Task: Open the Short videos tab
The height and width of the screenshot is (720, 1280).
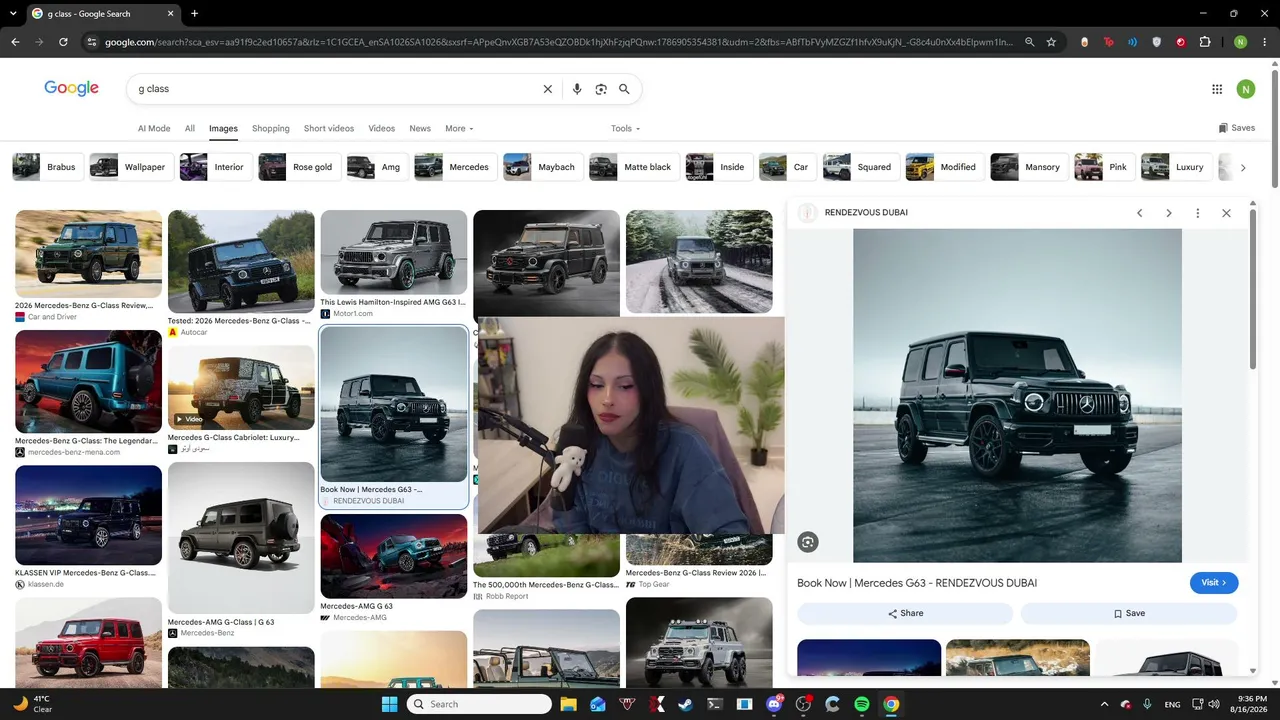Action: [x=329, y=128]
